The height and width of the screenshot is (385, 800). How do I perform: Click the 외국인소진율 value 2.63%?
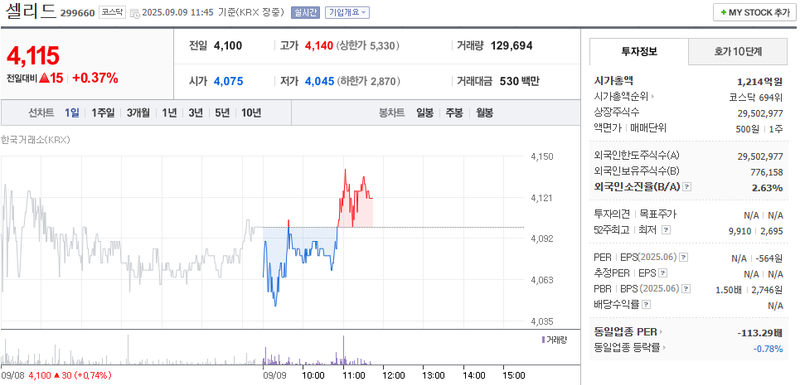767,188
